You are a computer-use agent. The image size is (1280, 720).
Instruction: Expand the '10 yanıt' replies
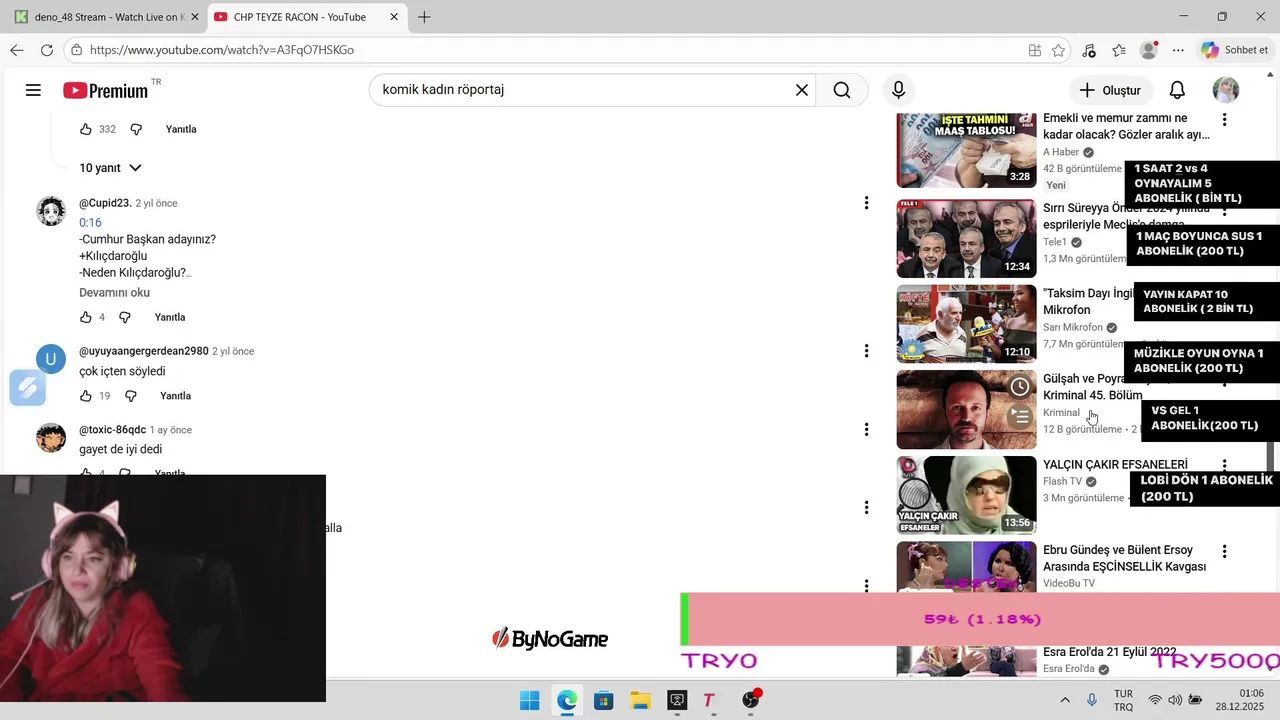tap(111, 168)
